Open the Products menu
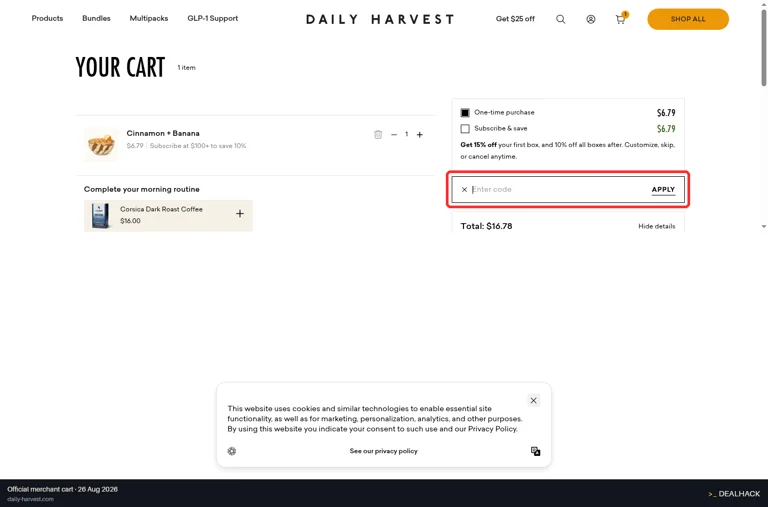The image size is (768, 507). (47, 18)
